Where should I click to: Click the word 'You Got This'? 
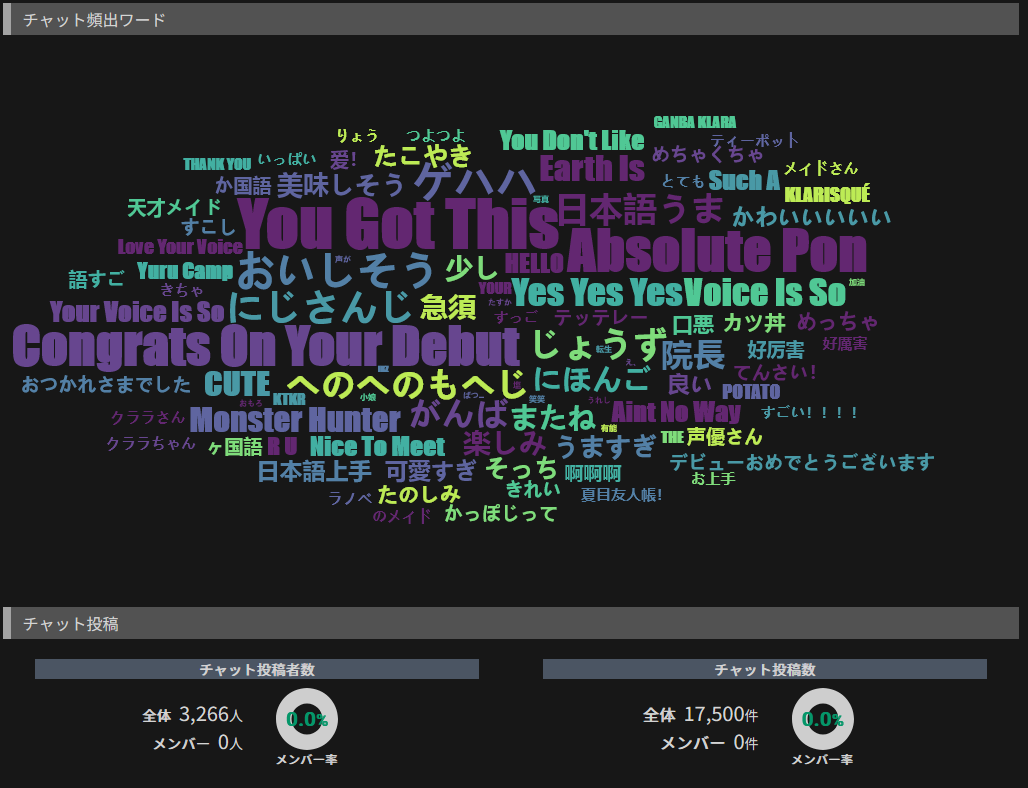[x=400, y=224]
